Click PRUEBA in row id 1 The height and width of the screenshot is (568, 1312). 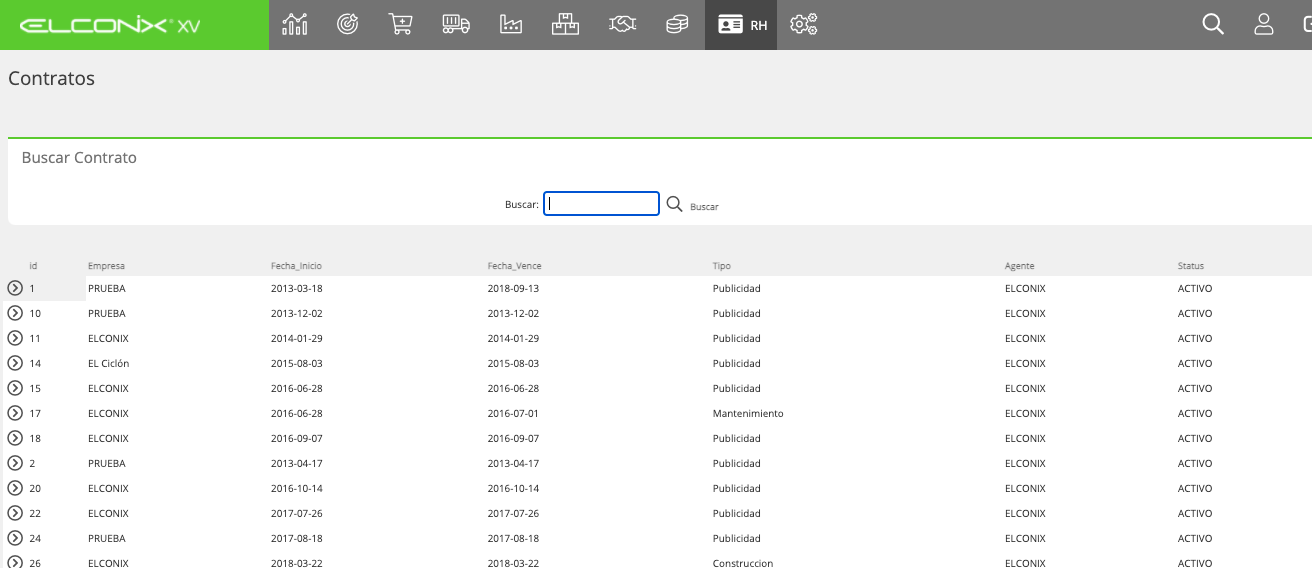click(107, 288)
